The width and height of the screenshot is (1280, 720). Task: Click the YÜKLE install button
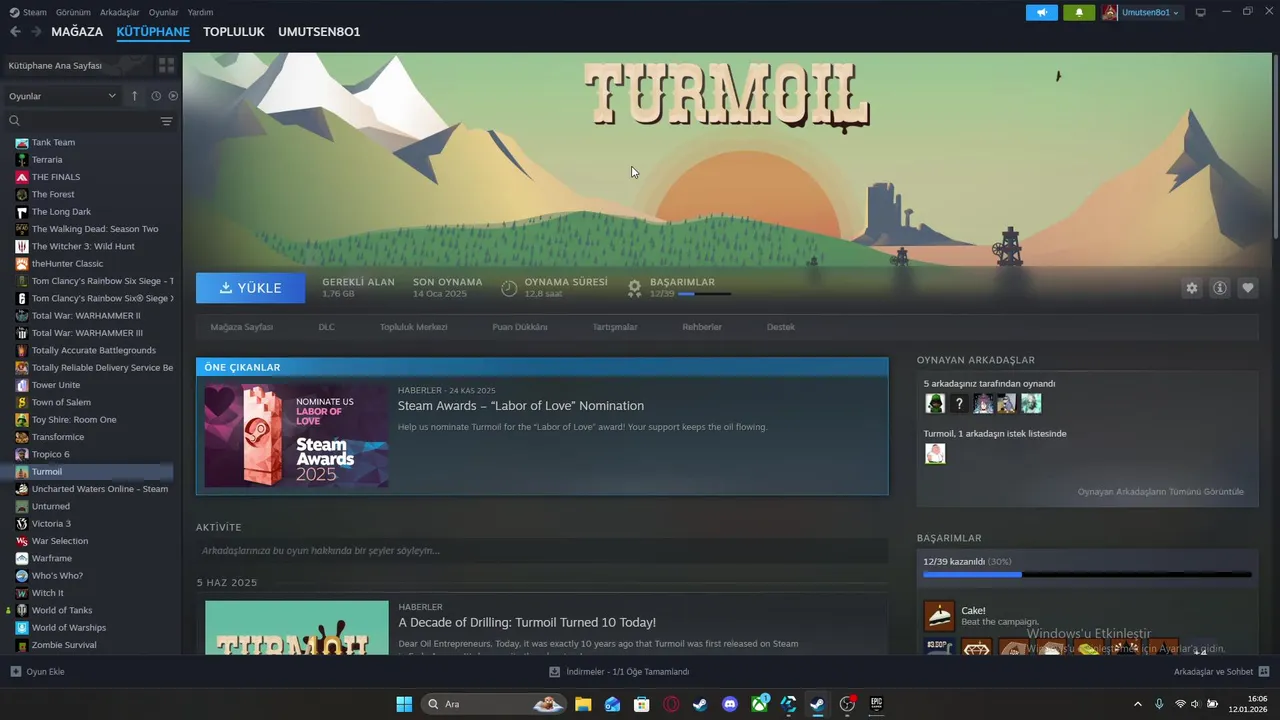251,288
